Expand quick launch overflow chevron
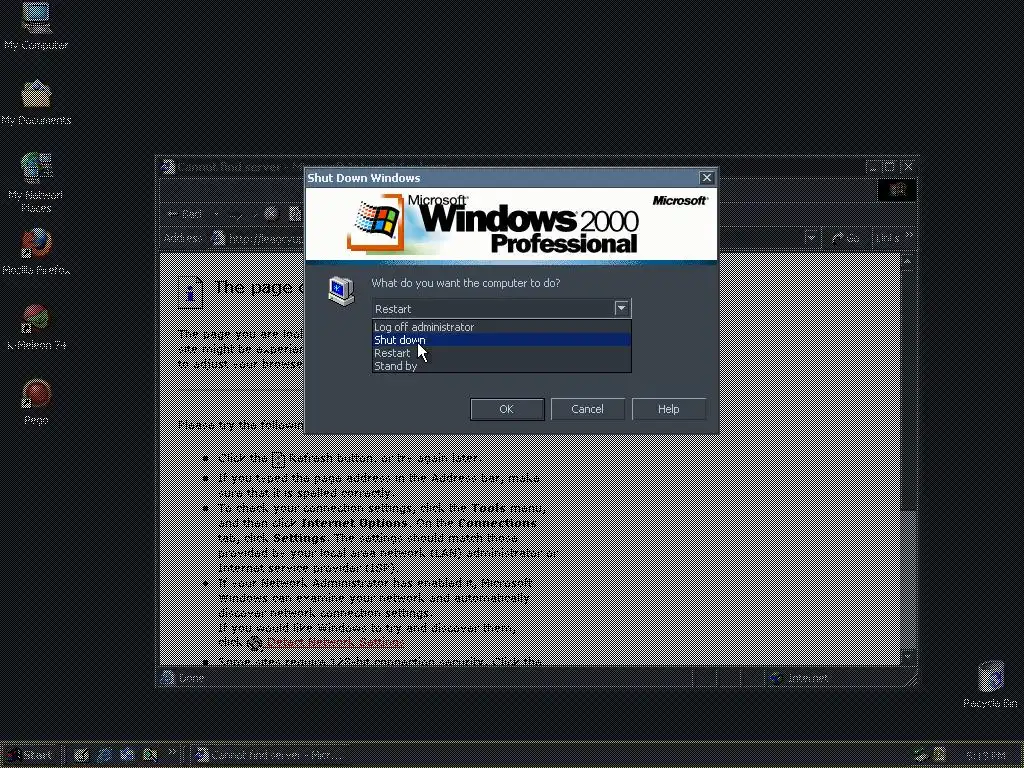Screen dimensions: 1024x768 pos(172,752)
